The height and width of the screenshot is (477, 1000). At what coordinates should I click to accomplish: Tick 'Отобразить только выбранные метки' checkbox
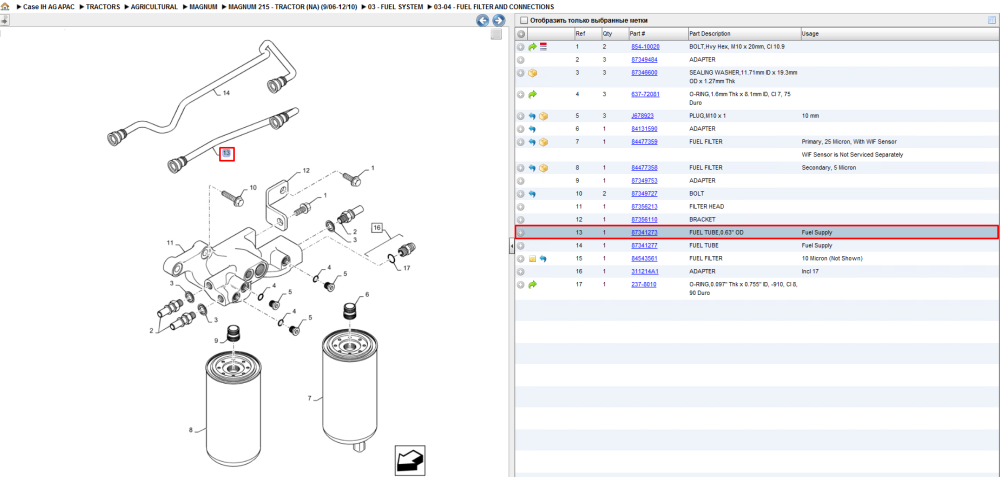click(x=524, y=20)
